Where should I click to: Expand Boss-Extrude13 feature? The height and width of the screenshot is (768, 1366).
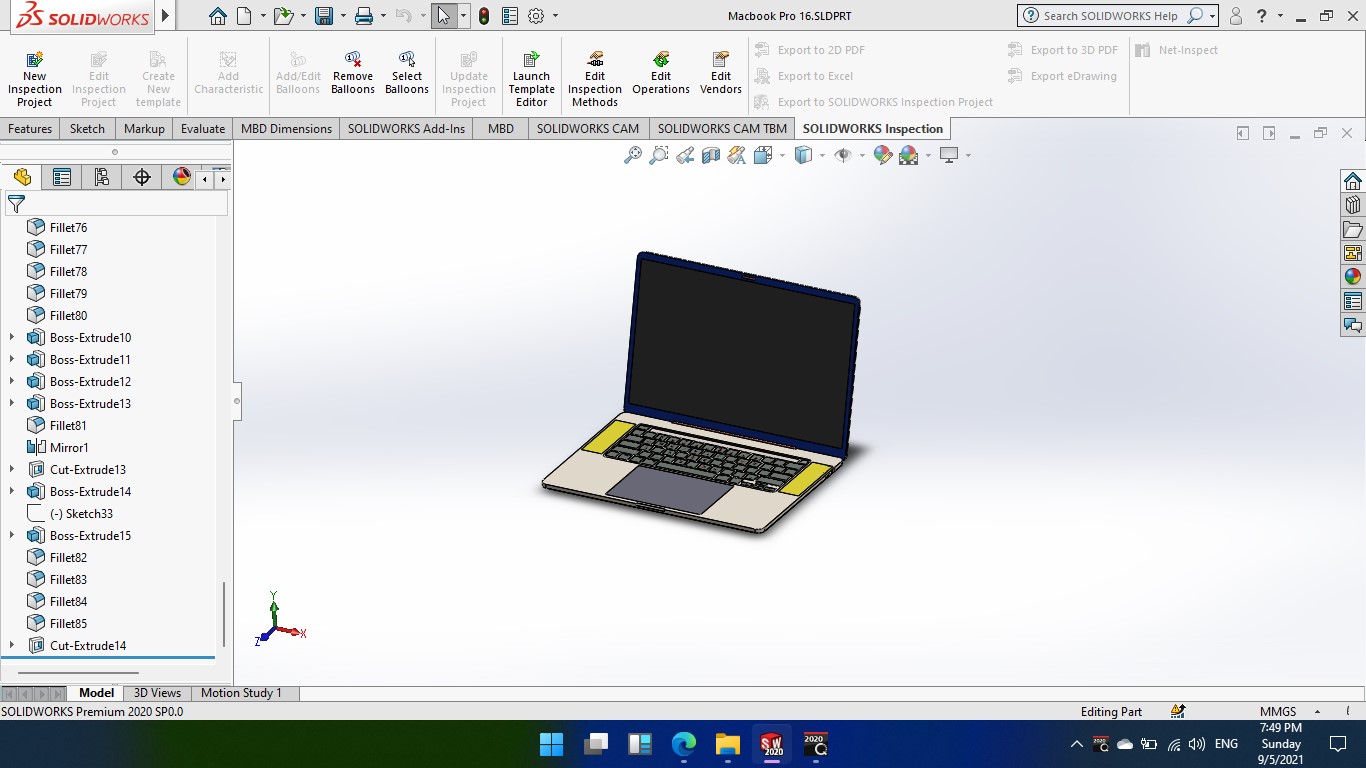point(12,403)
